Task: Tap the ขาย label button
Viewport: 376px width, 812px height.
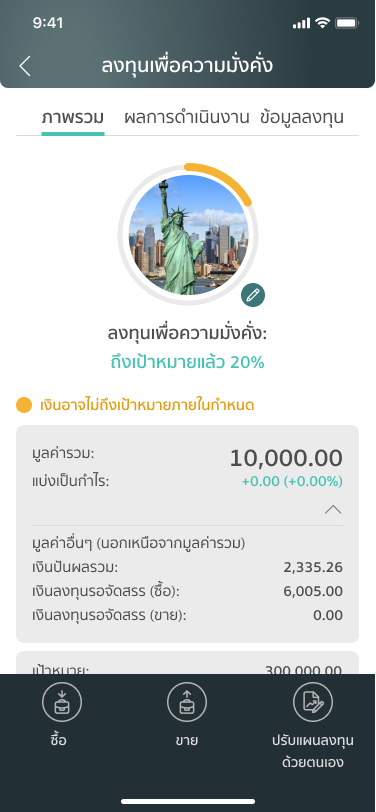Action: point(186,741)
